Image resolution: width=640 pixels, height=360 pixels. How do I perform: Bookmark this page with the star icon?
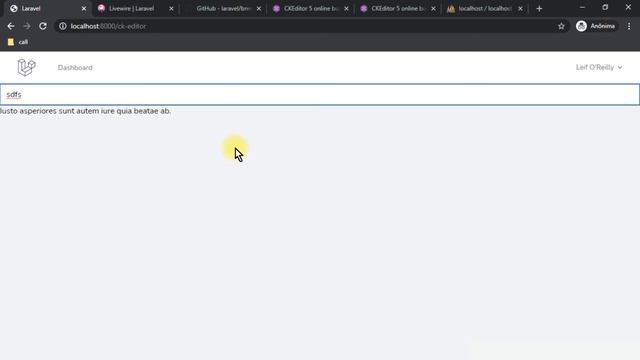tap(561, 26)
